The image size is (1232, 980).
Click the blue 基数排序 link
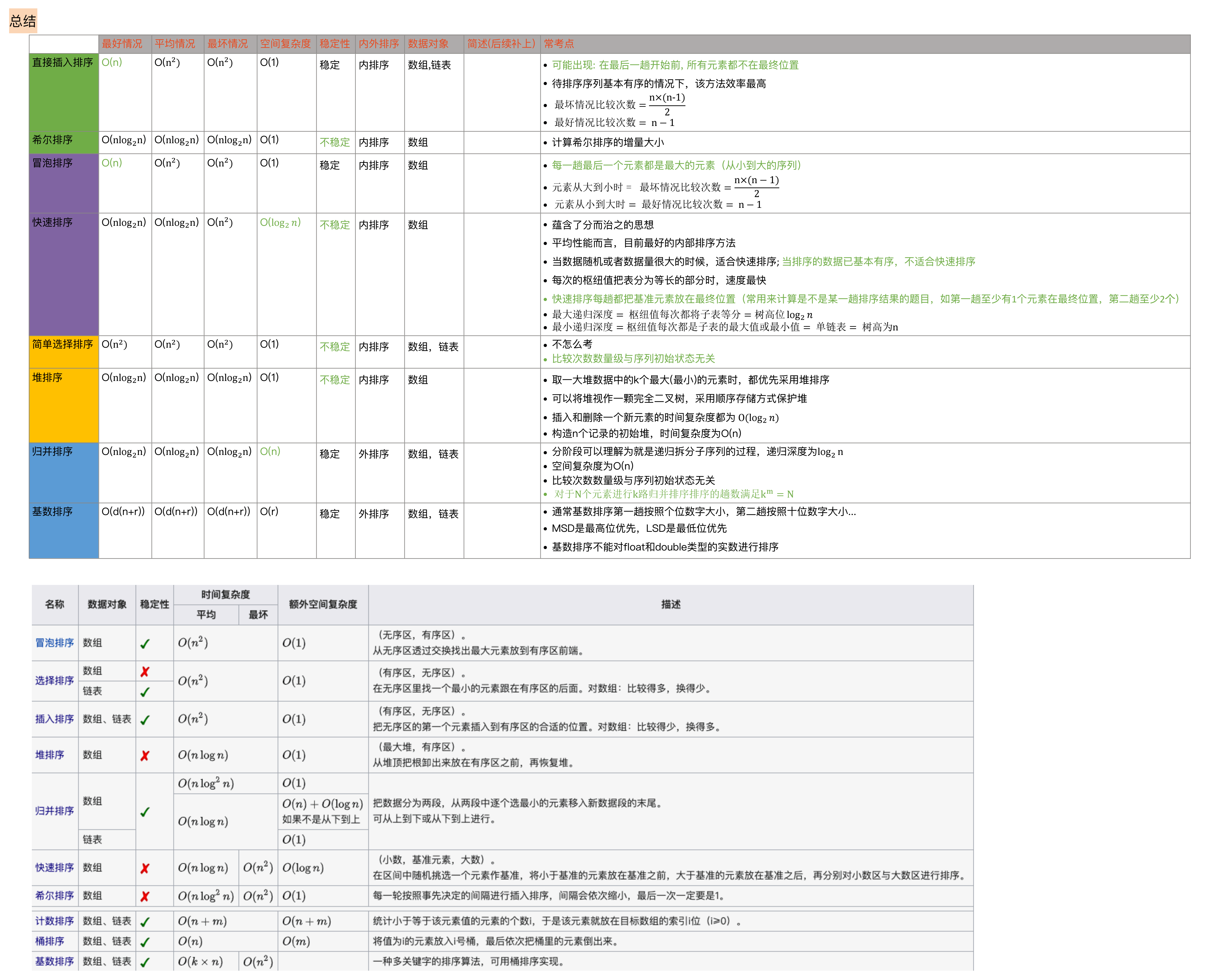click(54, 961)
